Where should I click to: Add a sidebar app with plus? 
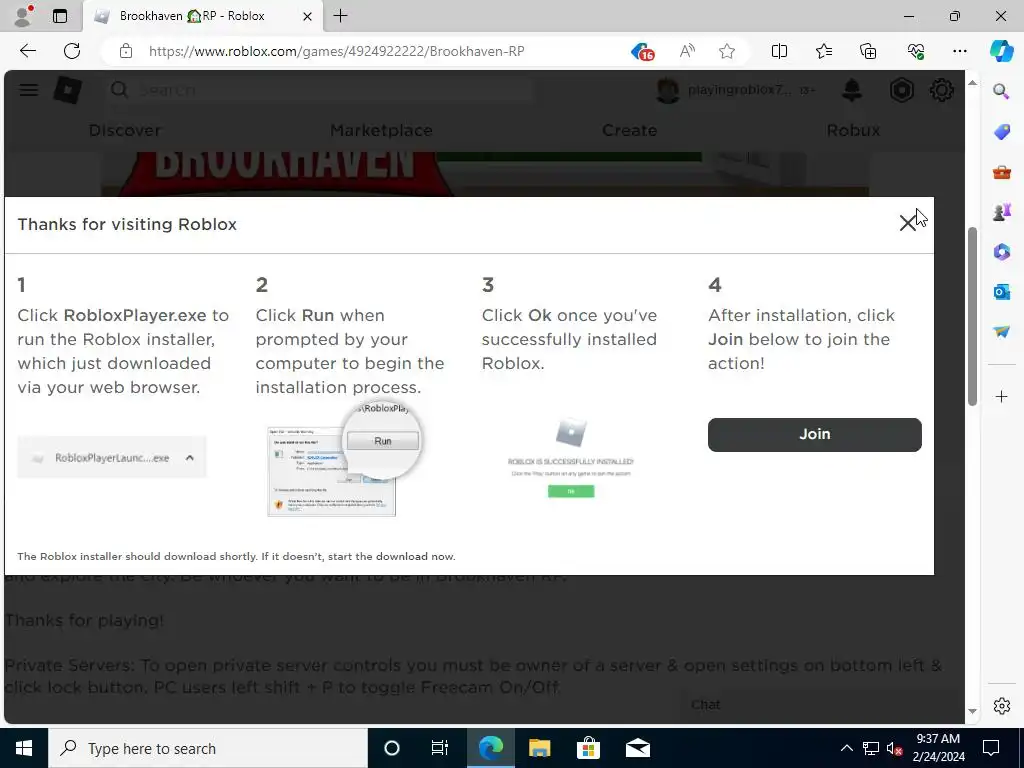[1001, 396]
